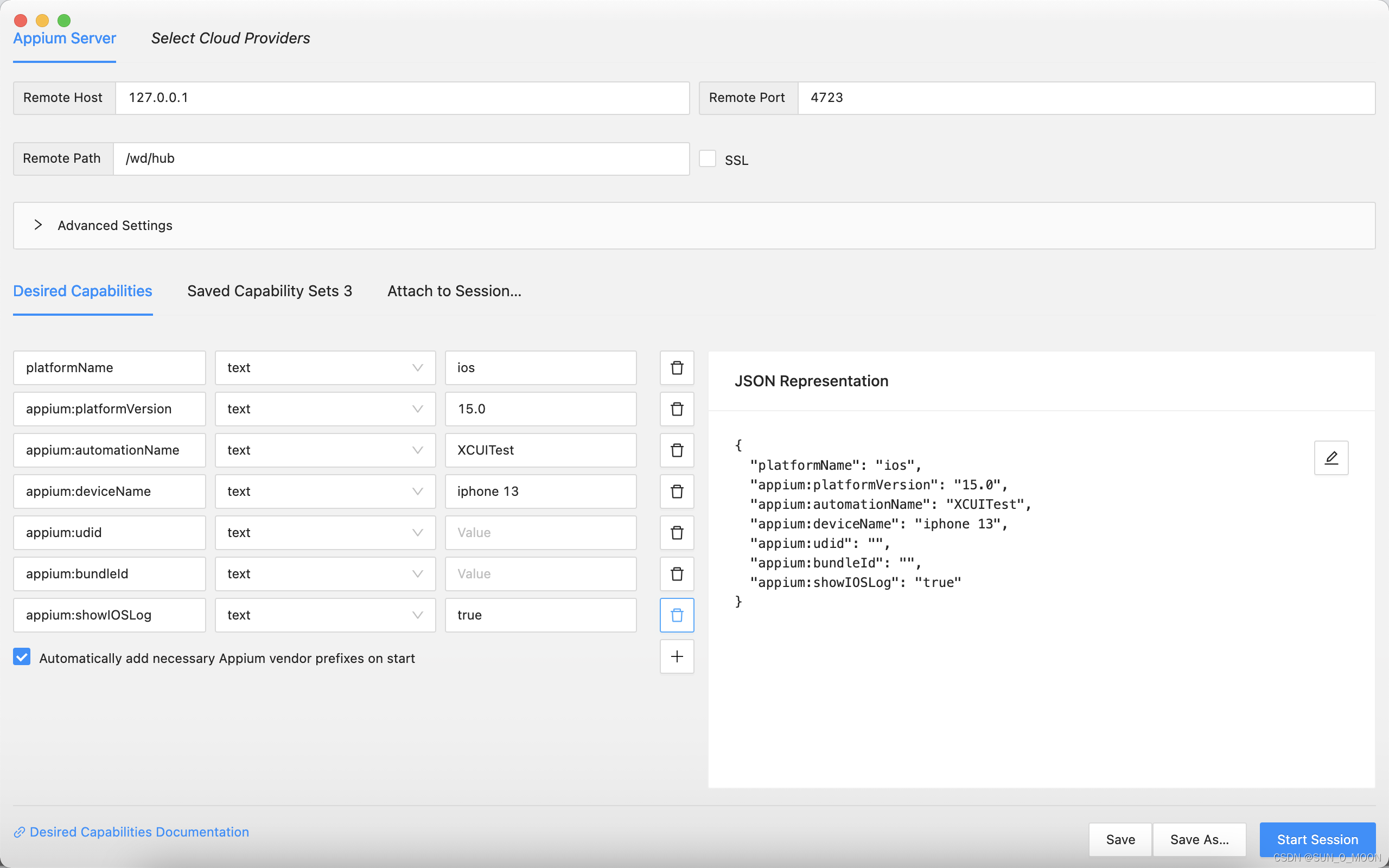This screenshot has height=868, width=1389.
Task: Open Saved Capability Sets tab
Action: point(270,291)
